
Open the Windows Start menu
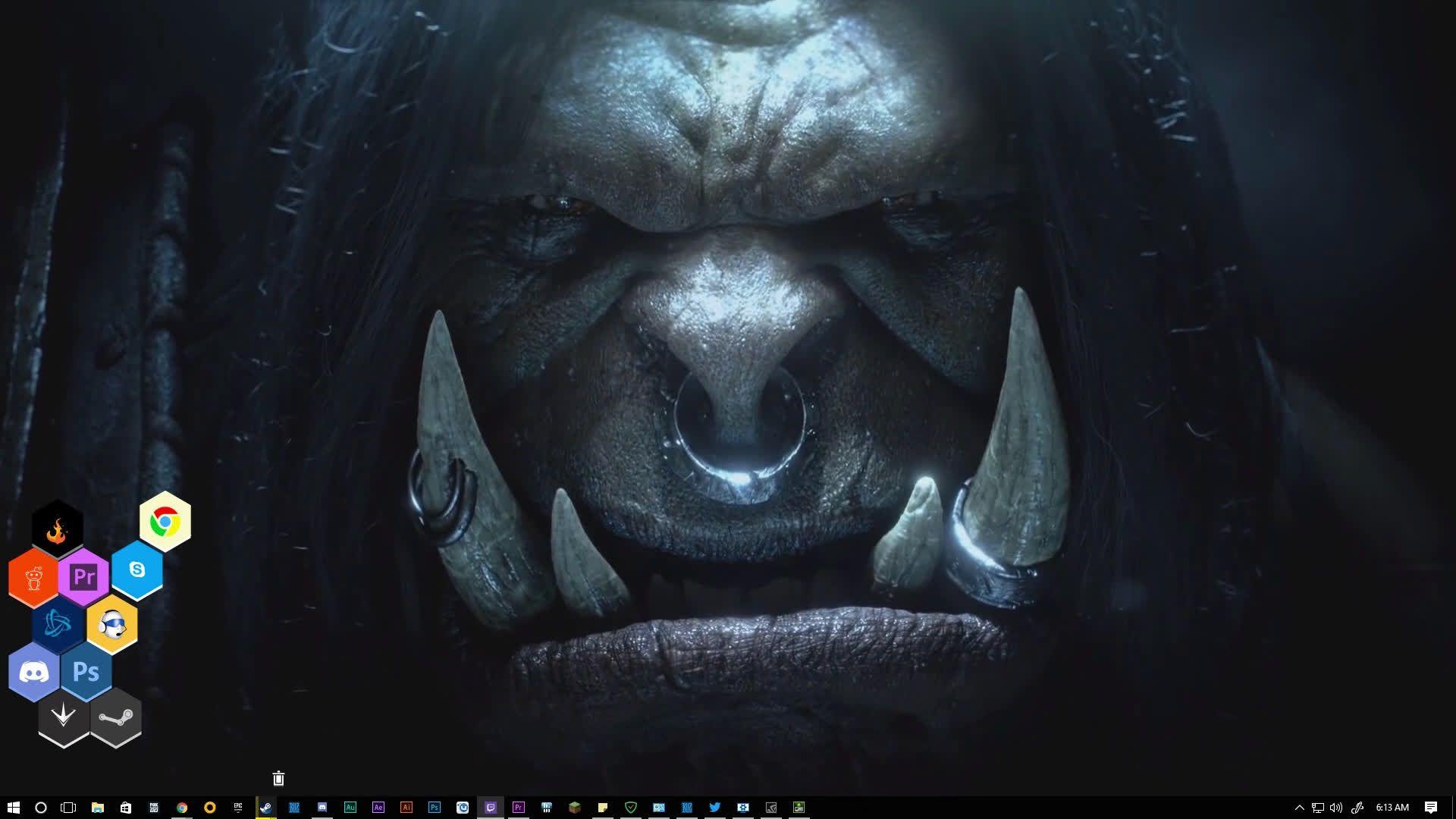pos(13,808)
